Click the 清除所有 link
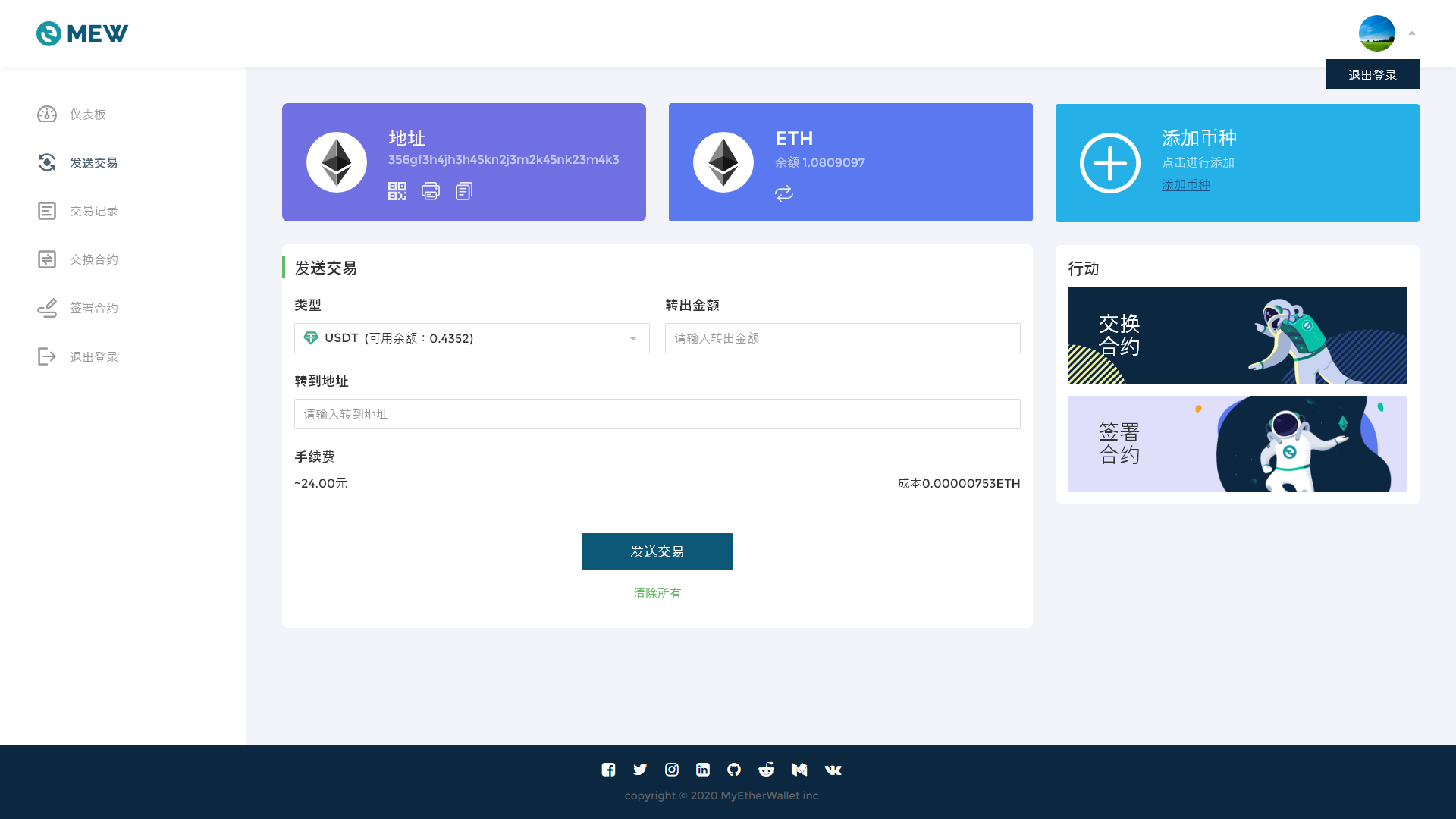Viewport: 1456px width, 819px height. [x=657, y=593]
